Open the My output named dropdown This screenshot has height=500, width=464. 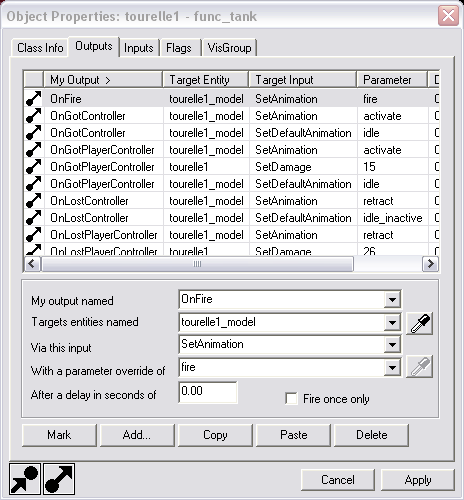click(392, 299)
